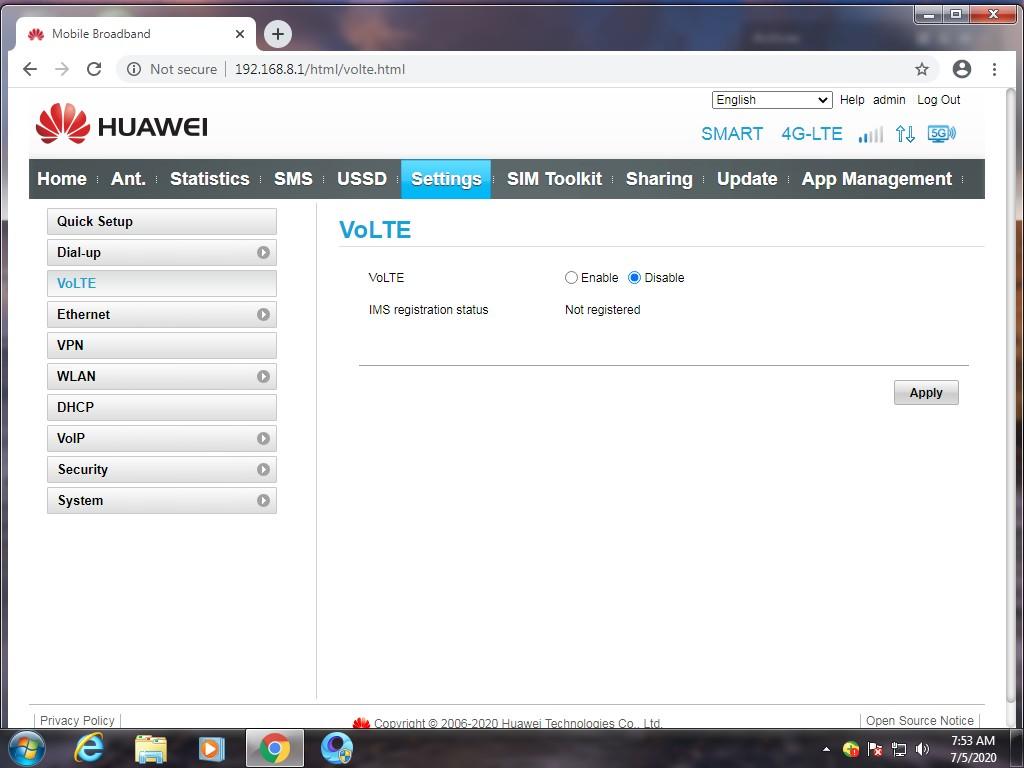The width and height of the screenshot is (1024, 768).
Task: Open the Privacy Policy link
Action: point(77,720)
